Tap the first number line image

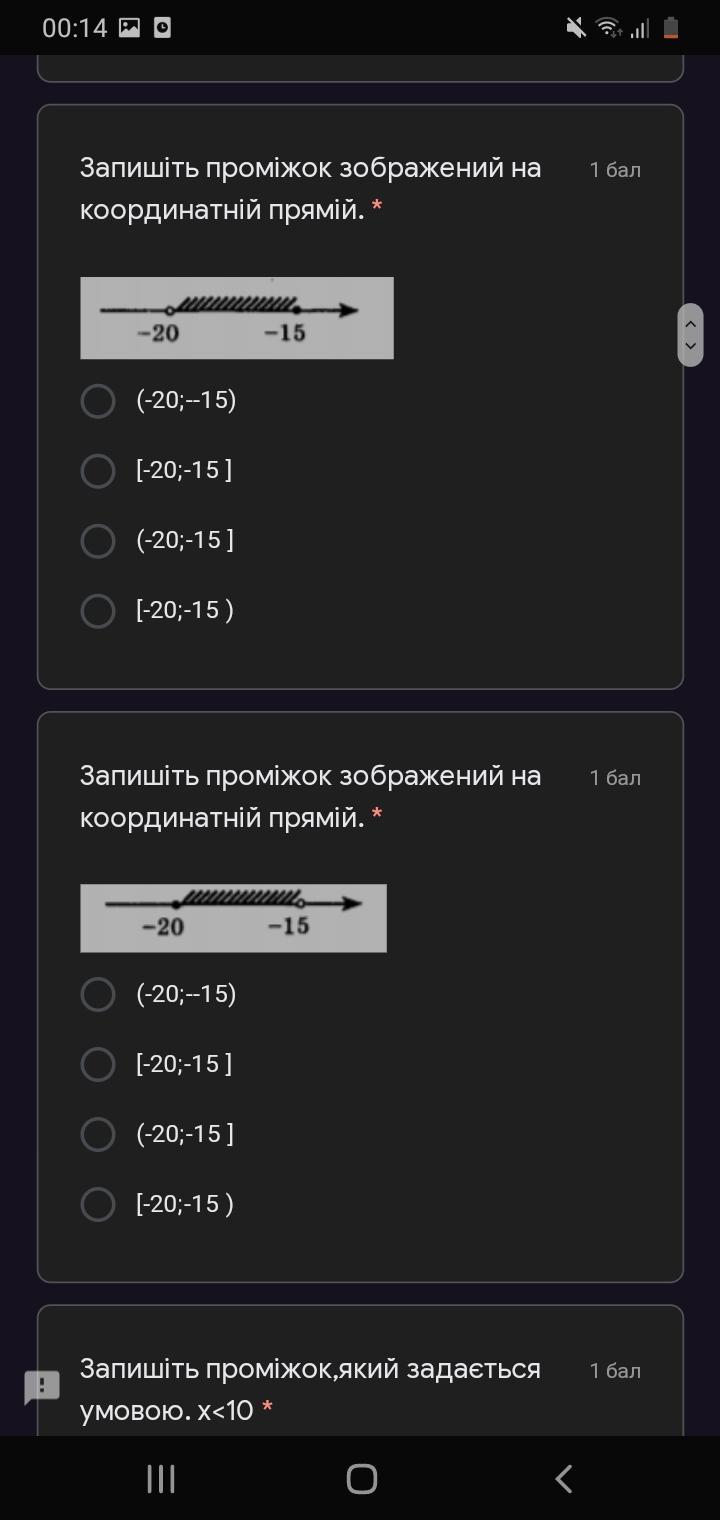coord(237,318)
